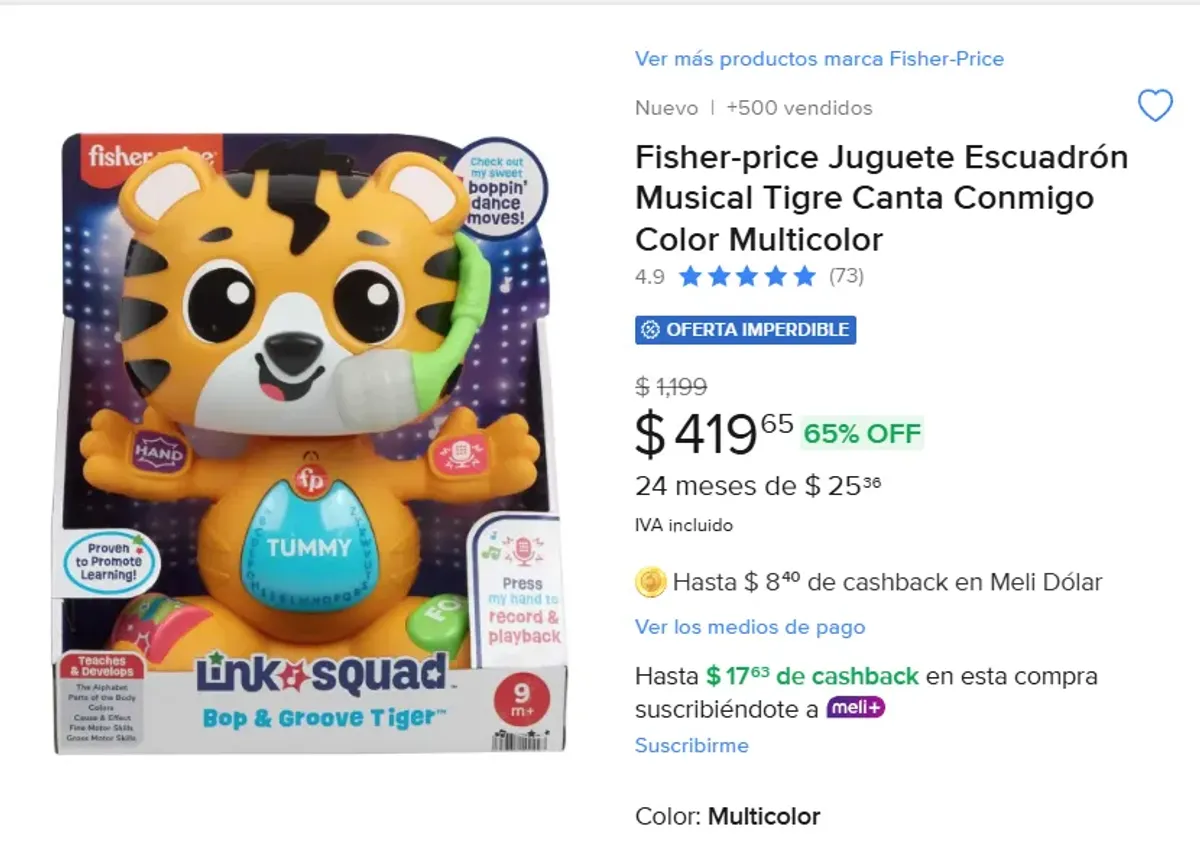Viewport: 1200px width, 841px height.
Task: Click the crossed-out $1,199 original price
Action: tap(671, 386)
